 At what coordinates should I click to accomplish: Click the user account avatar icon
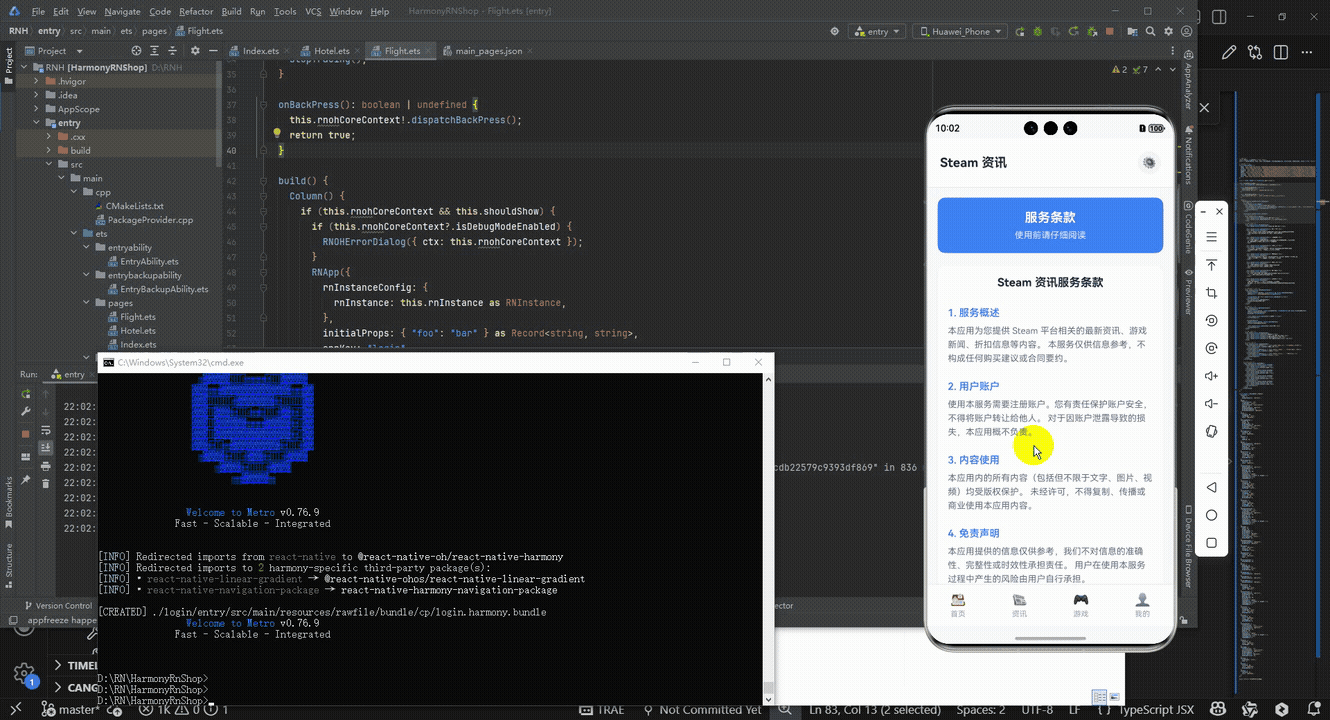1186,32
